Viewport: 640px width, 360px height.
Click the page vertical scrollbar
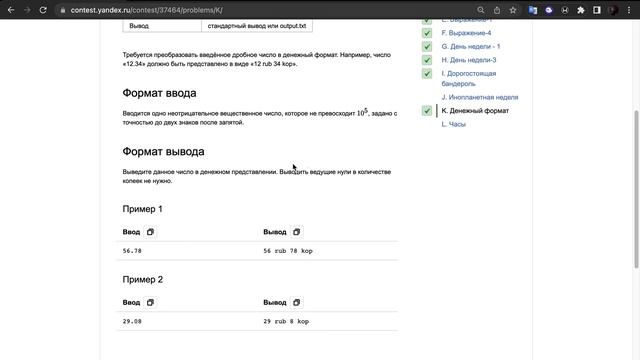[x=636, y=189]
